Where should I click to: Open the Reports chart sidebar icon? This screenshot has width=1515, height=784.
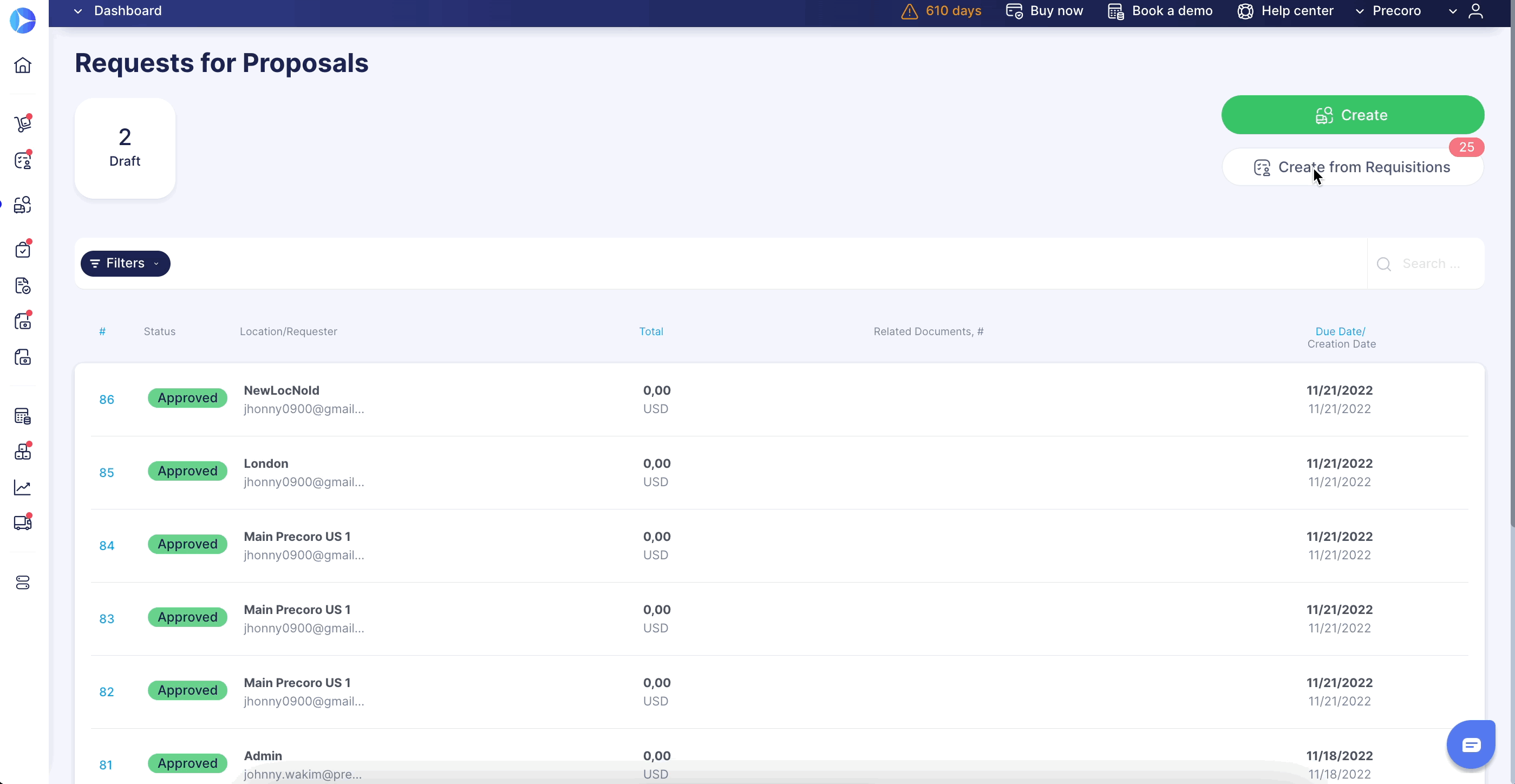click(x=23, y=488)
